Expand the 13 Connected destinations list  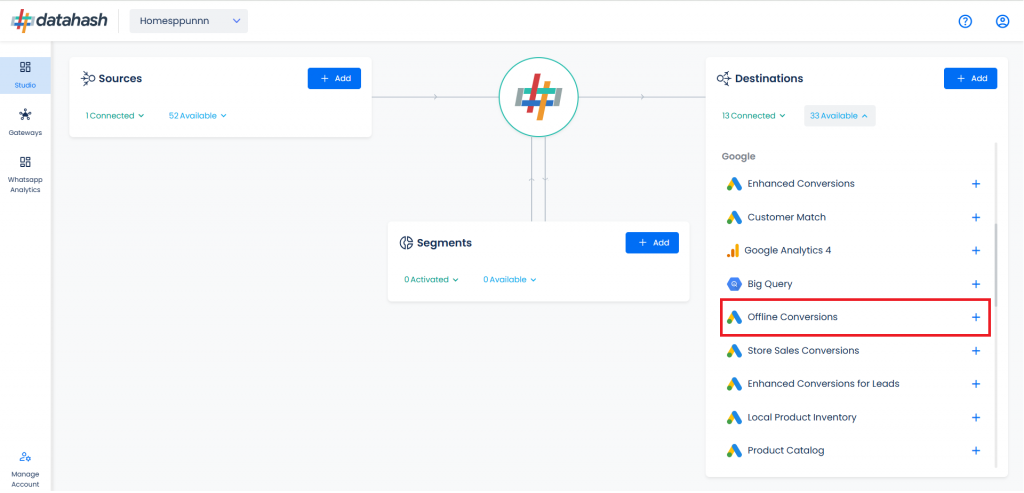753,116
